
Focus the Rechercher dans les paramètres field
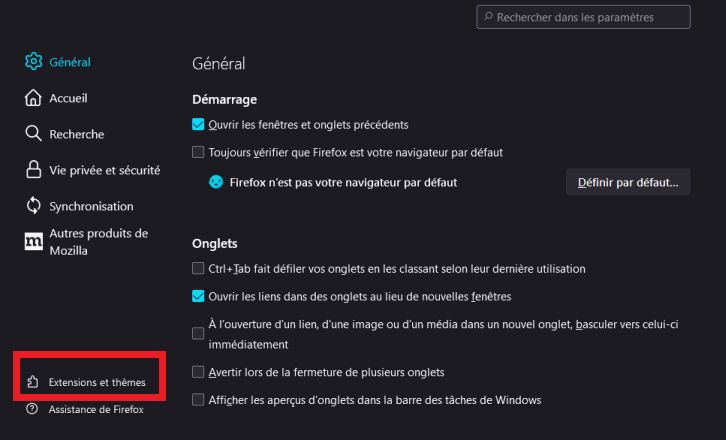click(x=583, y=17)
